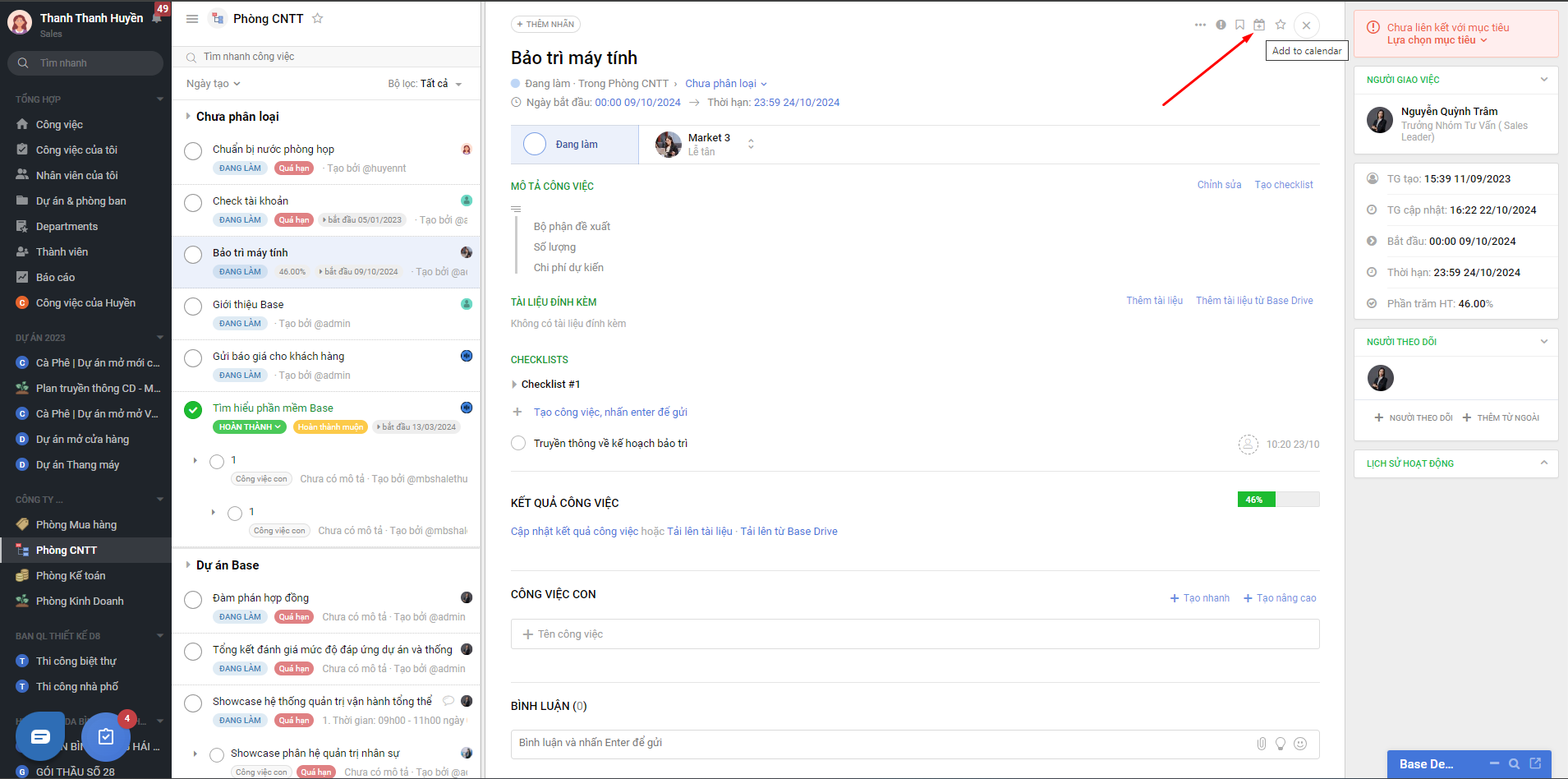Viewport: 1568px width, 779px height.
Task: Bookmark the current task
Action: [x=1240, y=25]
